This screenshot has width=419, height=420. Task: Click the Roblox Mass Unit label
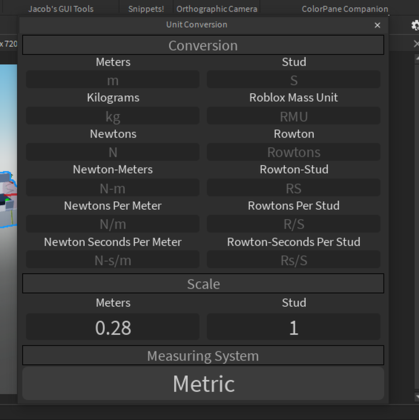(294, 98)
